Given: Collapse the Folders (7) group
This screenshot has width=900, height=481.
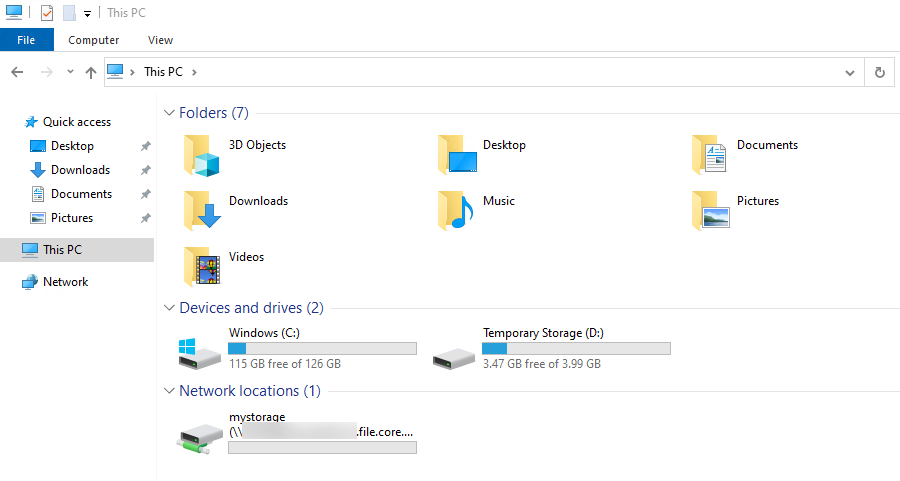Looking at the screenshot, I should click(169, 113).
